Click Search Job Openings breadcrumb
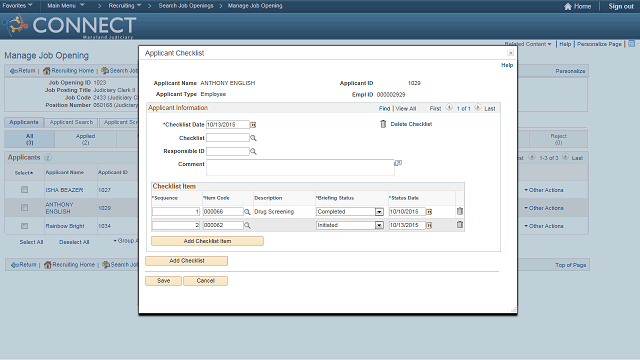The width and height of the screenshot is (640, 360). tap(186, 6)
